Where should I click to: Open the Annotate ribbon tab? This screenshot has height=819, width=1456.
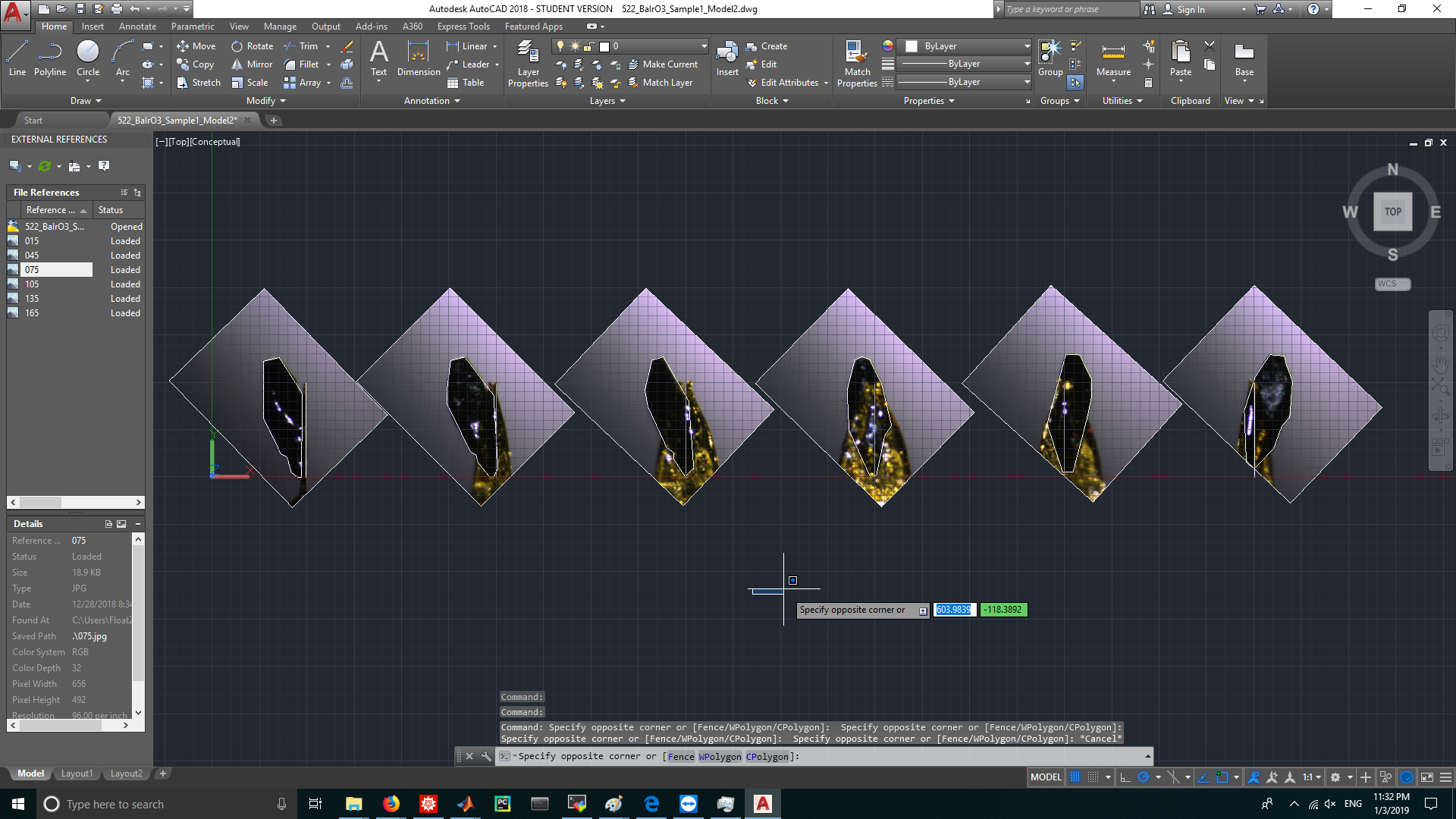pyautogui.click(x=137, y=27)
